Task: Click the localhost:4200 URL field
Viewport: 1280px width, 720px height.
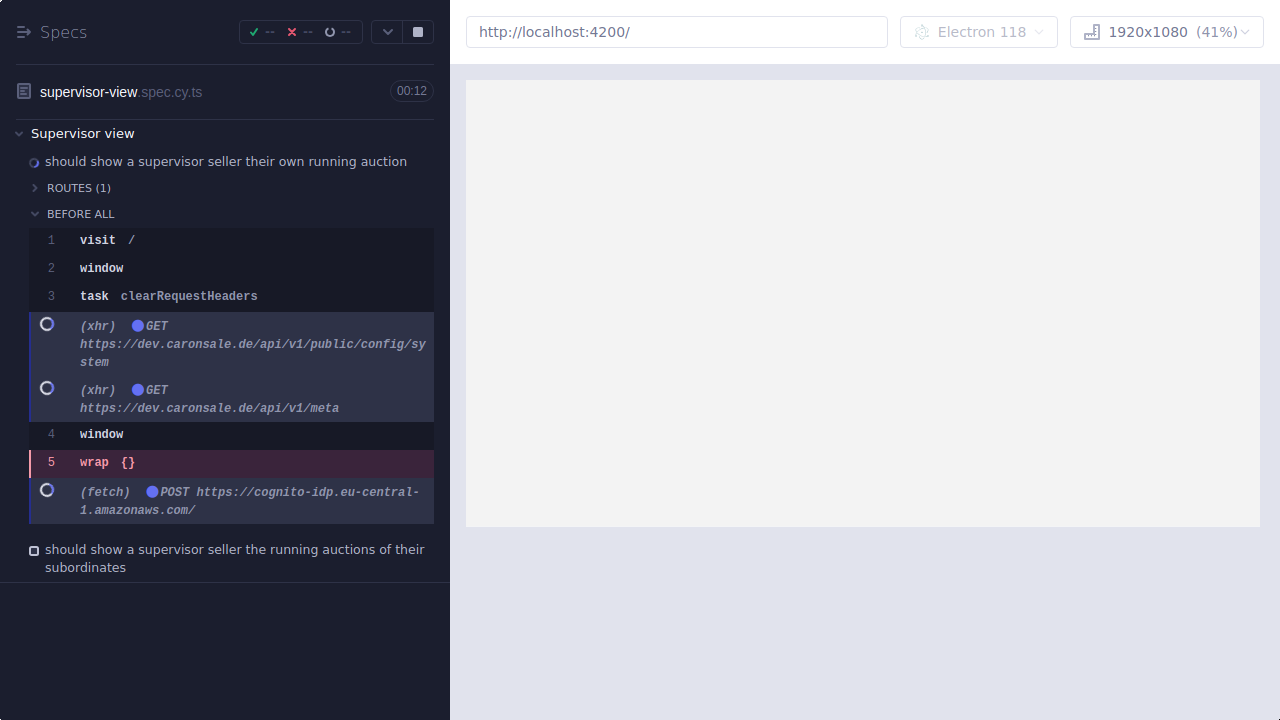Action: pos(676,31)
